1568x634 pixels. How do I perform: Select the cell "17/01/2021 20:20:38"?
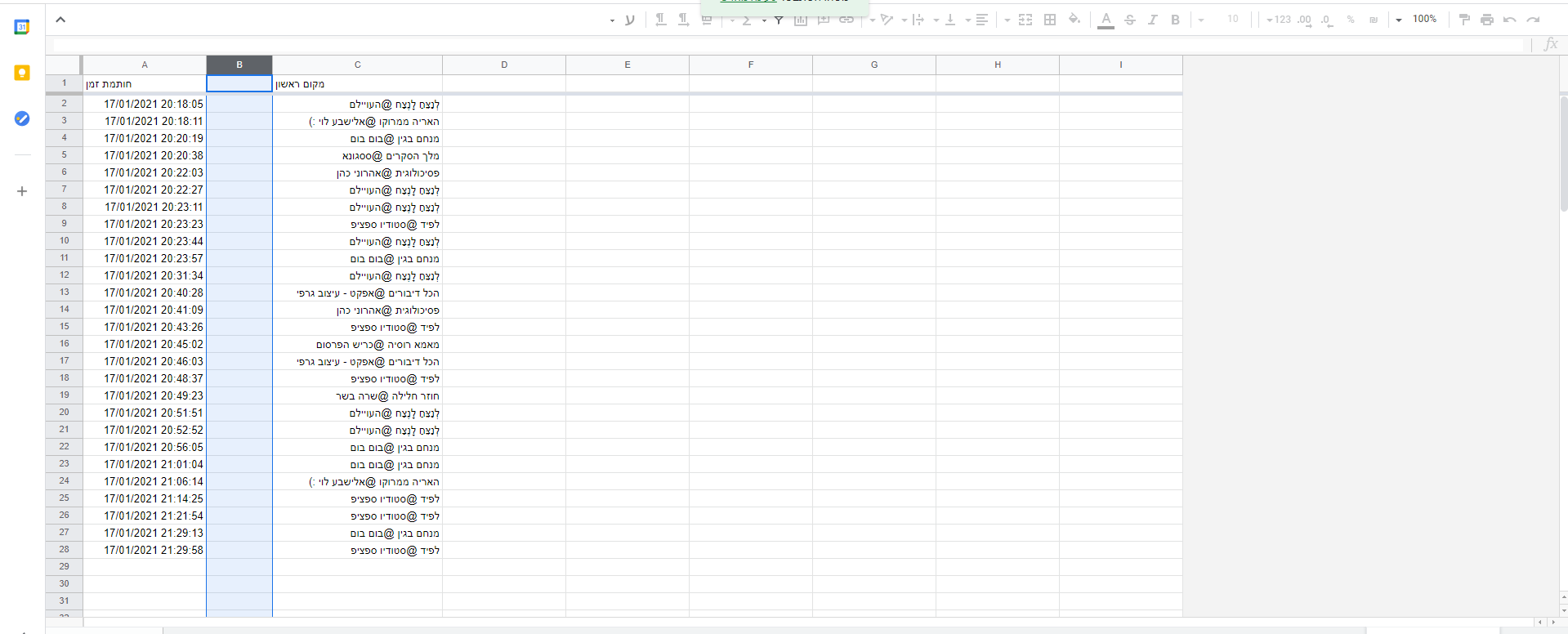pyautogui.click(x=145, y=155)
